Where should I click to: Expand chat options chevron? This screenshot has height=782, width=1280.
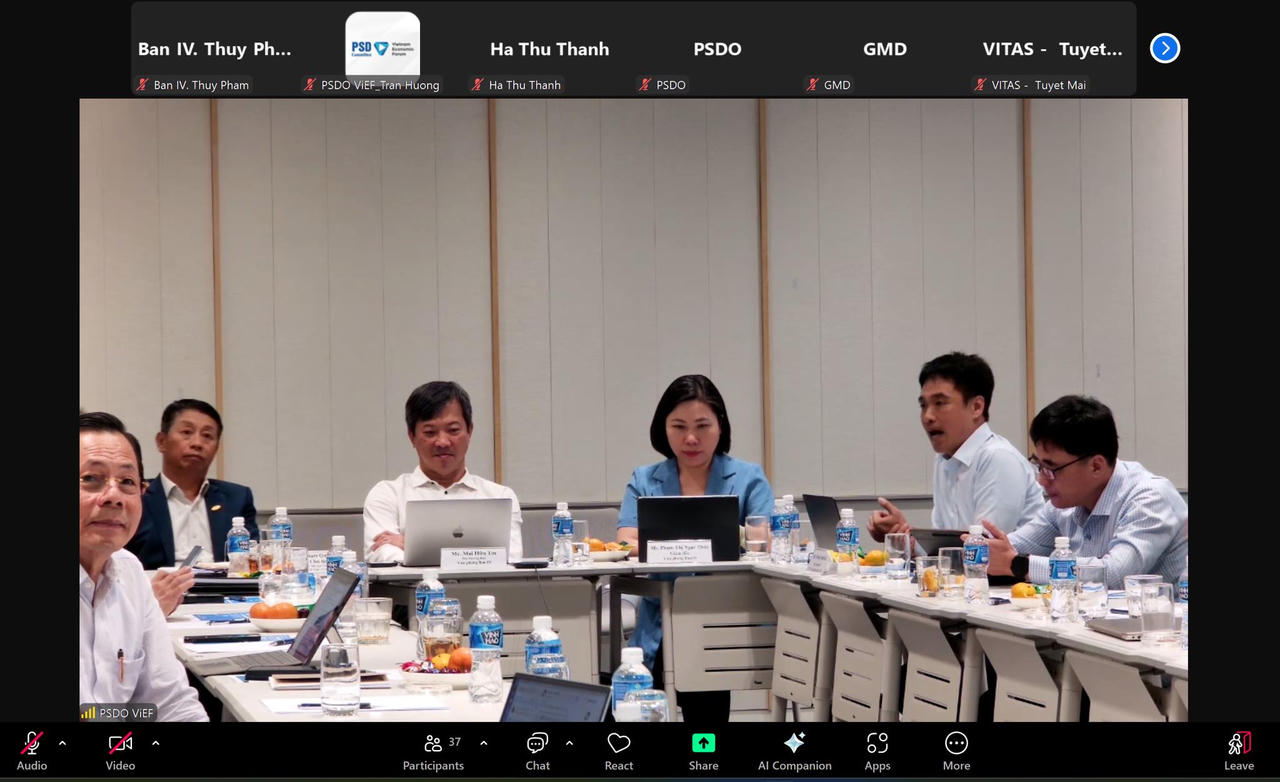pos(569,743)
